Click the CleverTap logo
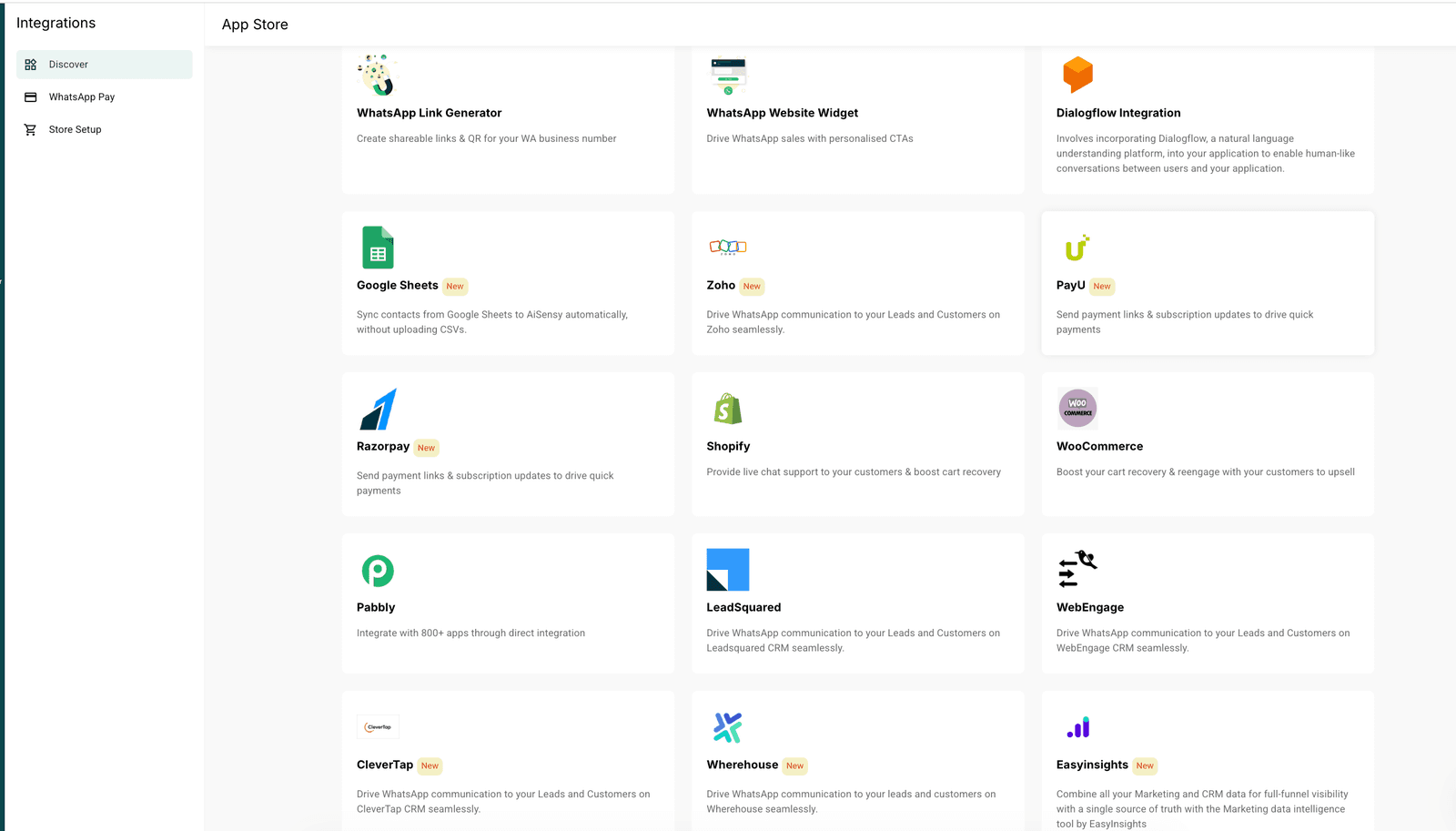The image size is (1456, 831). (x=378, y=726)
